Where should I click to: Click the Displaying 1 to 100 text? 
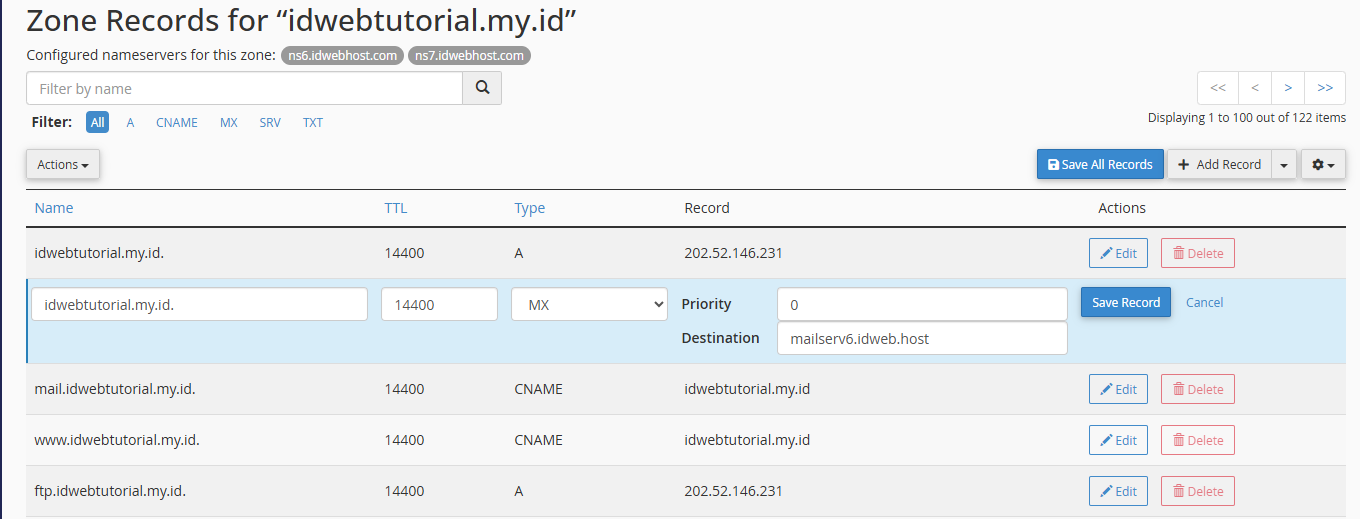[x=1247, y=117]
